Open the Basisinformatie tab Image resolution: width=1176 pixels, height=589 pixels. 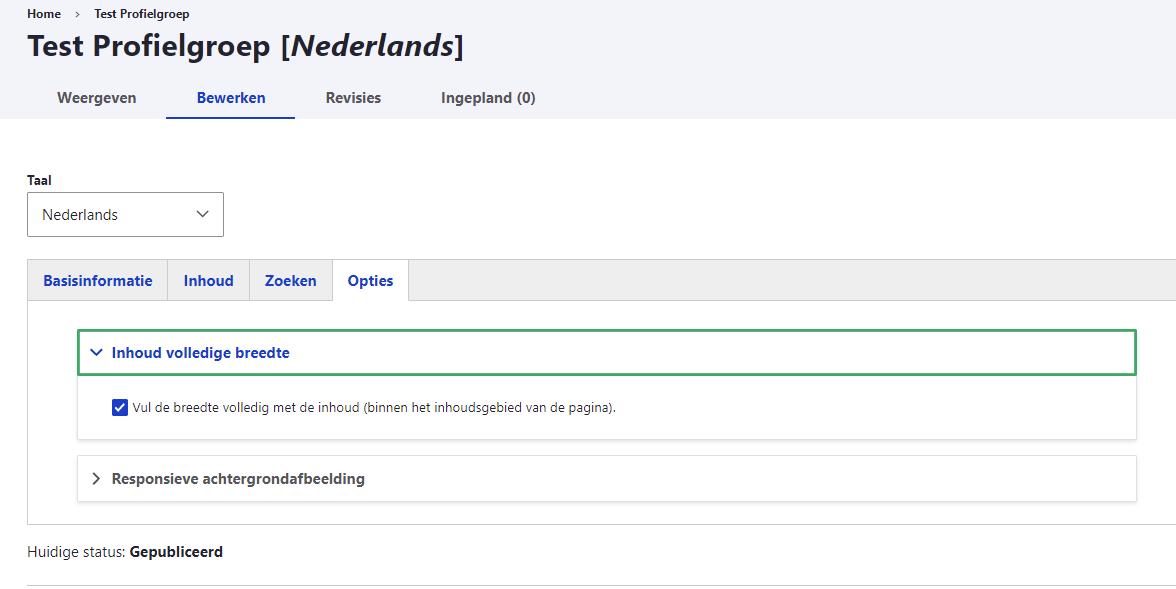point(98,281)
